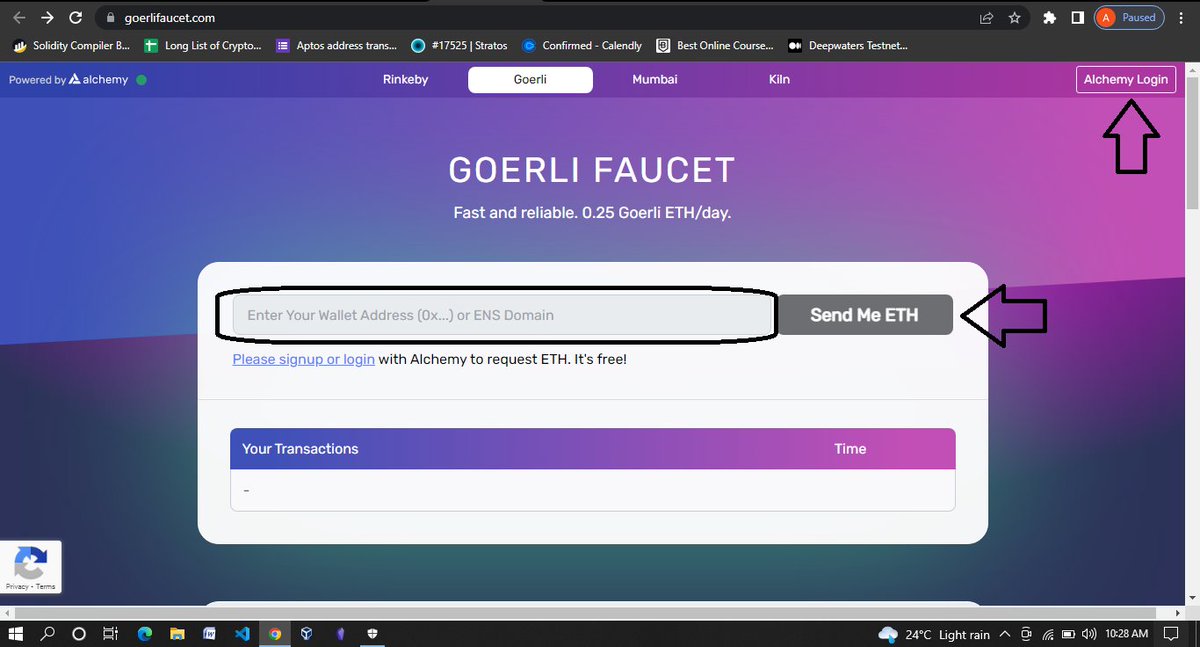Open the Best Online Course bookmark
Image resolution: width=1200 pixels, height=647 pixels.
[x=715, y=45]
